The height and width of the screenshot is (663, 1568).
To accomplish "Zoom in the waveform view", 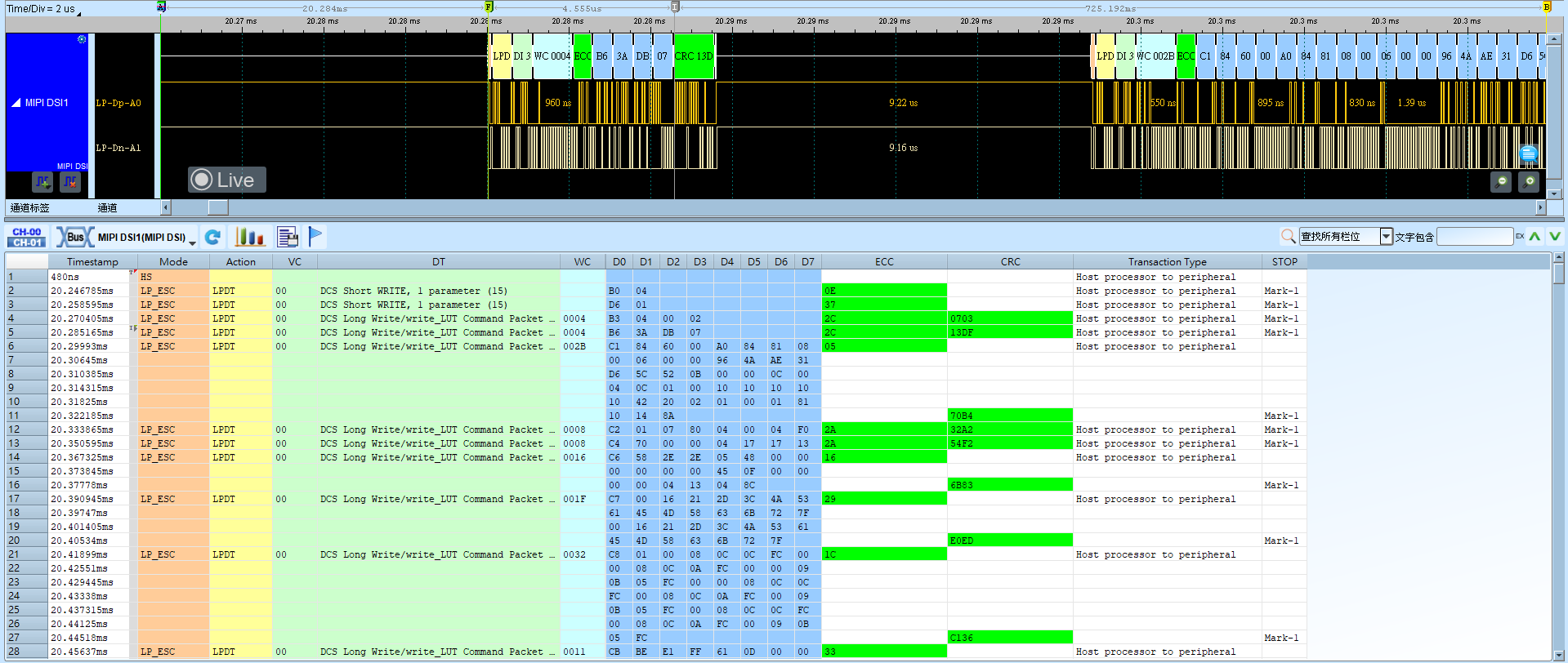I will 1529,182.
